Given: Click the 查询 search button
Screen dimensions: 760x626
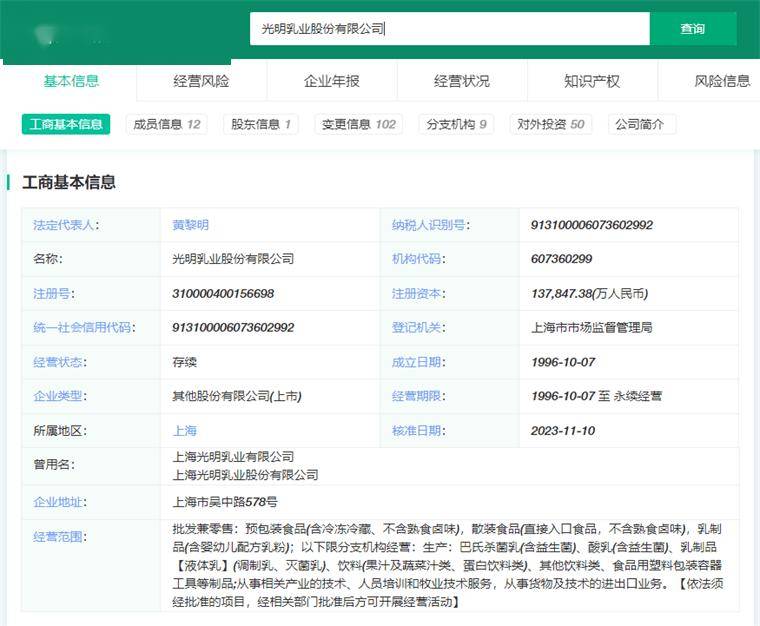Looking at the screenshot, I should point(693,29).
